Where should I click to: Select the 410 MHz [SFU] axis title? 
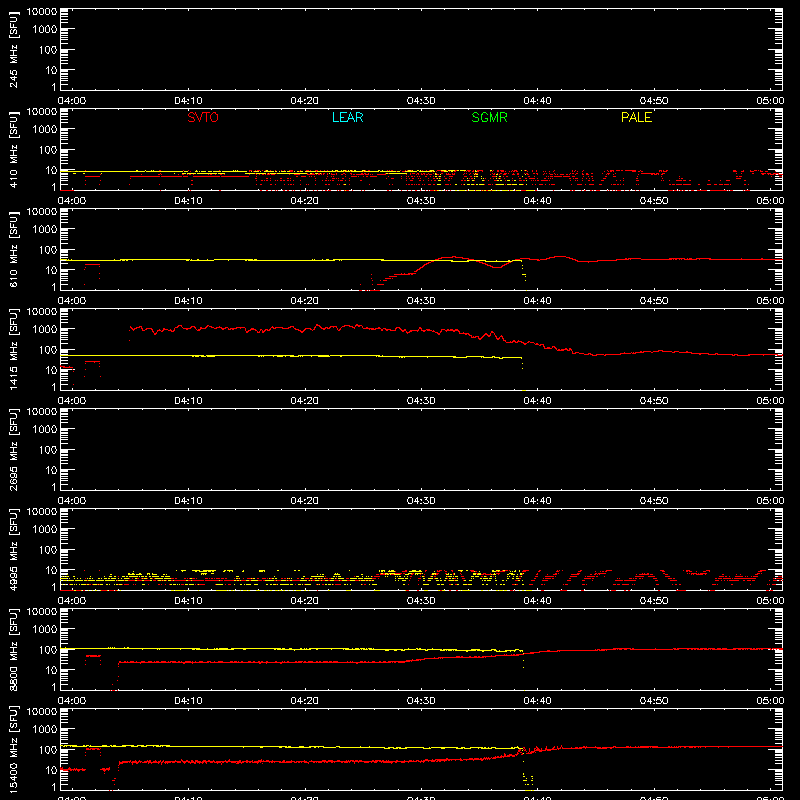[13, 149]
